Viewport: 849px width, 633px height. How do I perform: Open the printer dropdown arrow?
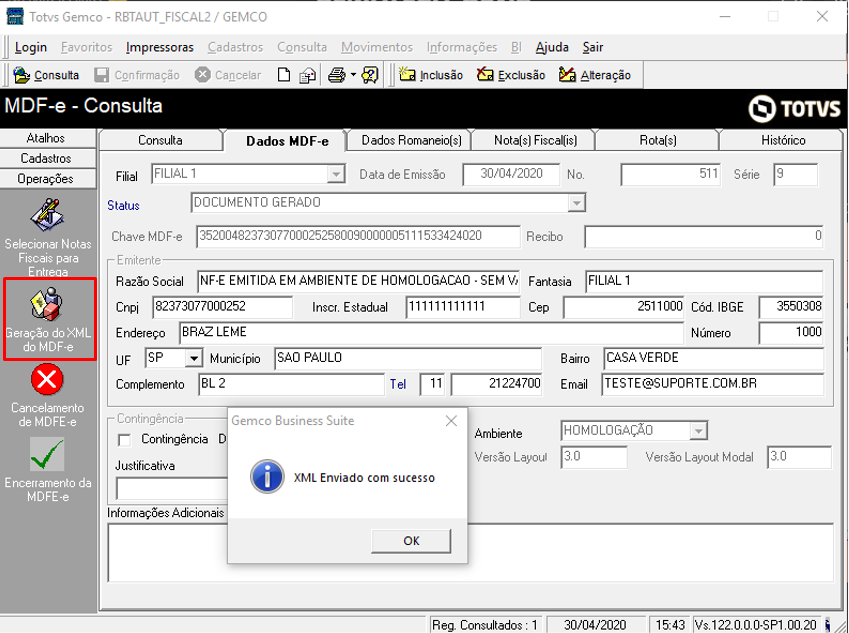[353, 75]
